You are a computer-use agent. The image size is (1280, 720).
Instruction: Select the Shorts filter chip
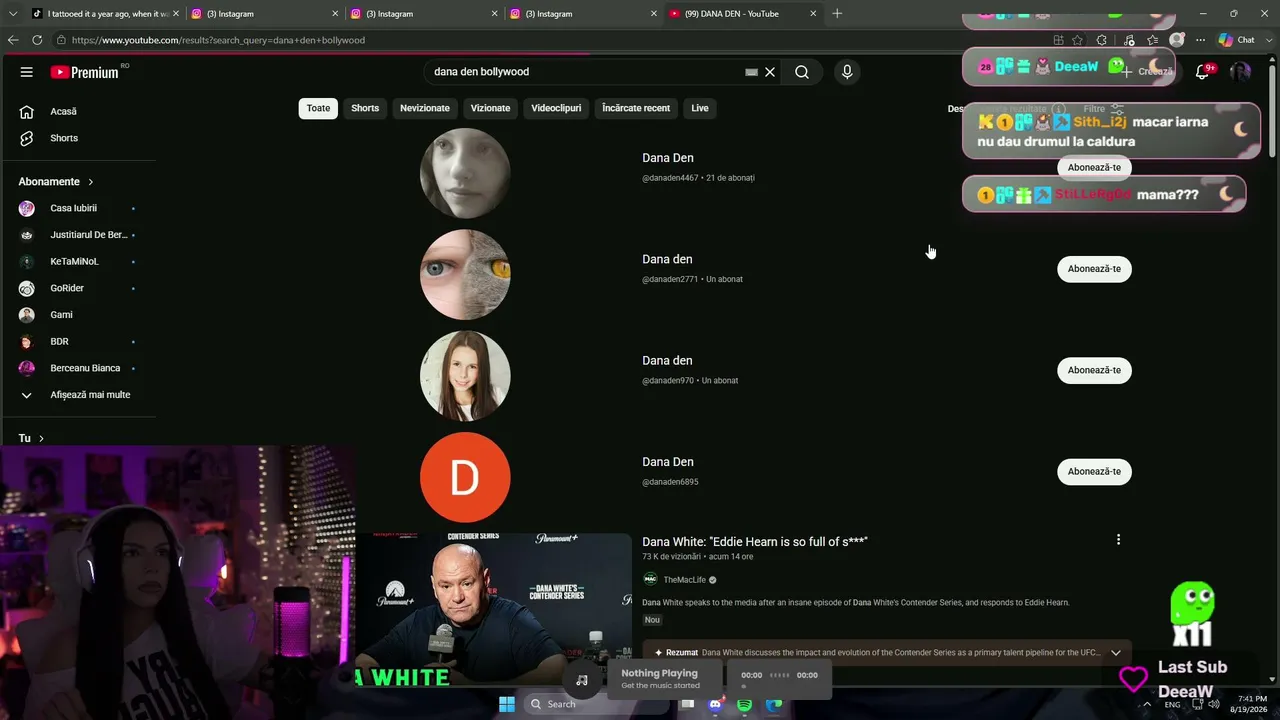pos(365,108)
